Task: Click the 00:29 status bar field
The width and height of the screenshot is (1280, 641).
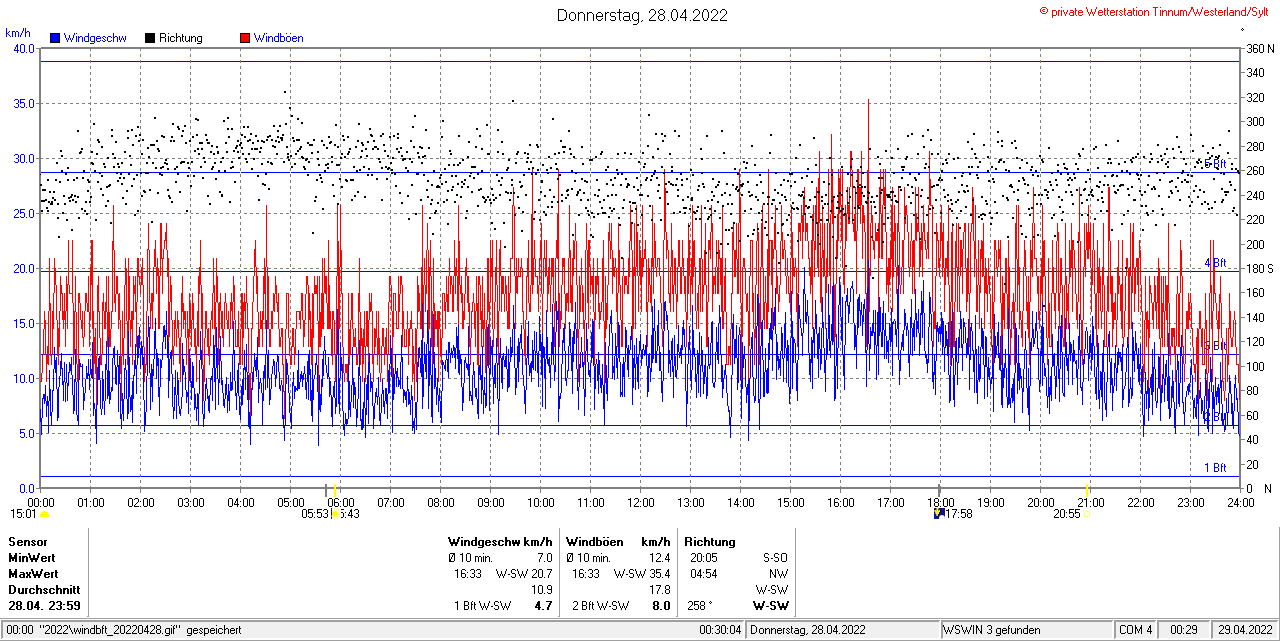Action: 1184,630
